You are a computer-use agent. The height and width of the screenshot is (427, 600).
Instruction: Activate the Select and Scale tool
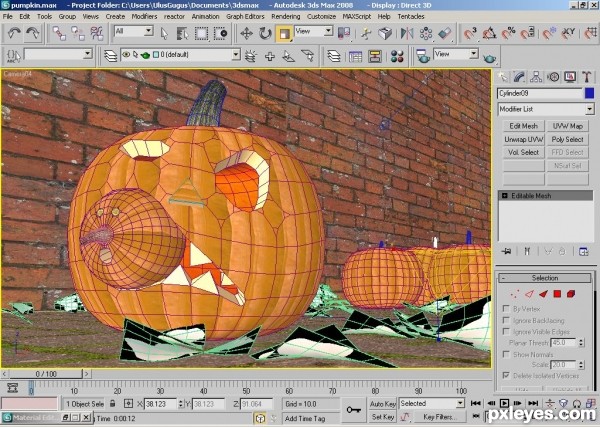(284, 34)
